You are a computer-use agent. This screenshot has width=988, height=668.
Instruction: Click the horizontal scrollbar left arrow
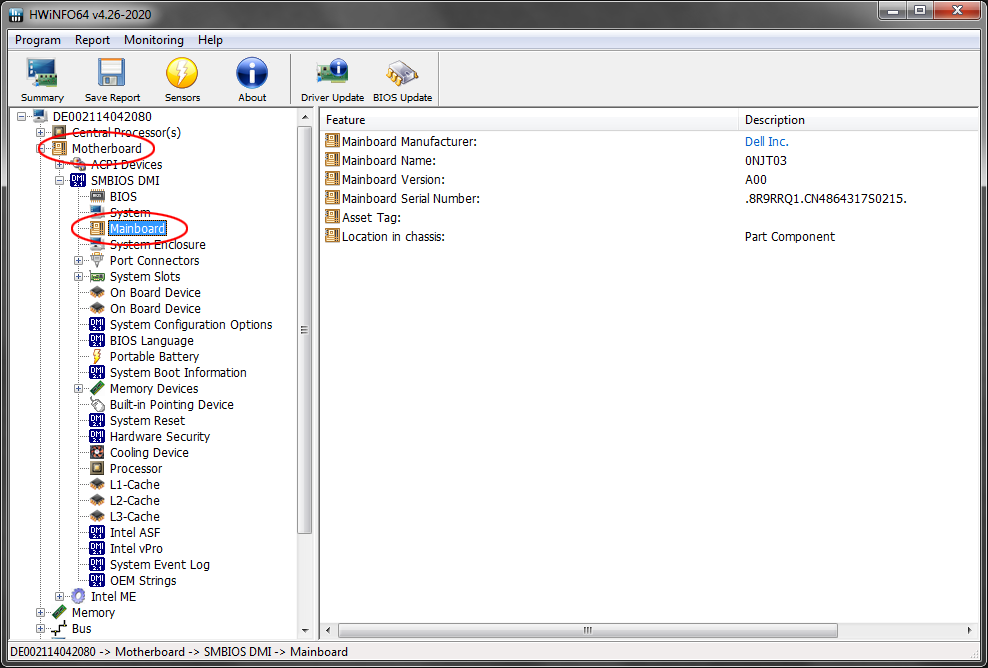(328, 630)
